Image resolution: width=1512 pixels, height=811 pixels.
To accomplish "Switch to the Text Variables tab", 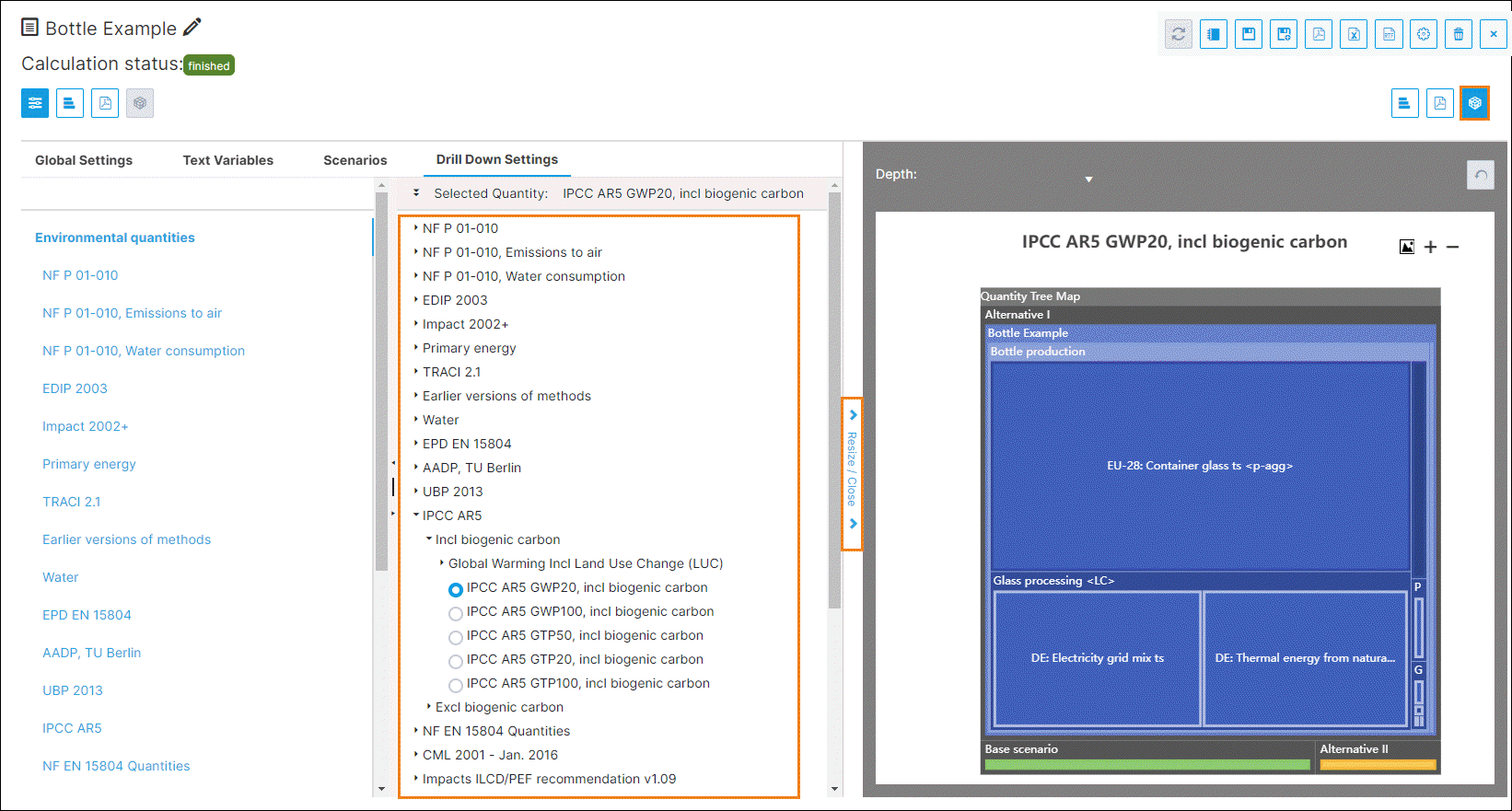I will [228, 160].
